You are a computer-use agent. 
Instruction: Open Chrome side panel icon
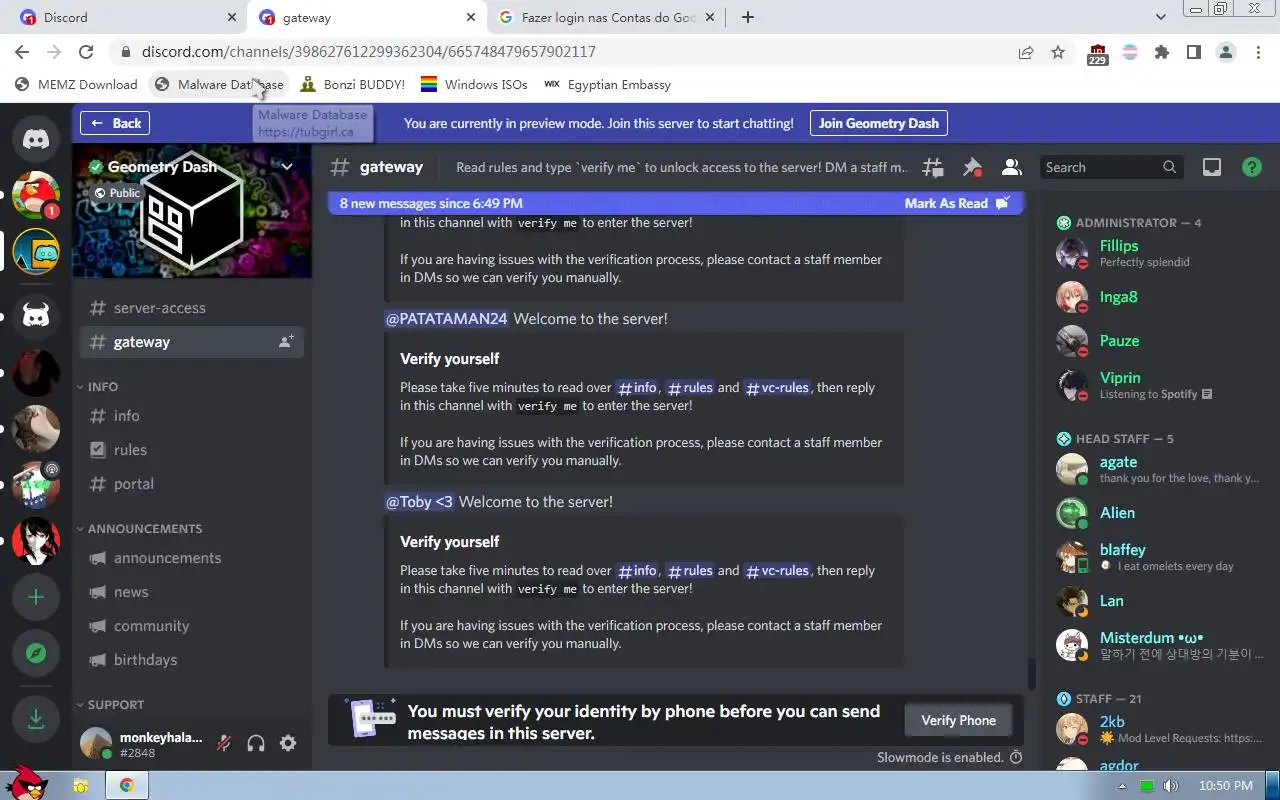pyautogui.click(x=1193, y=52)
